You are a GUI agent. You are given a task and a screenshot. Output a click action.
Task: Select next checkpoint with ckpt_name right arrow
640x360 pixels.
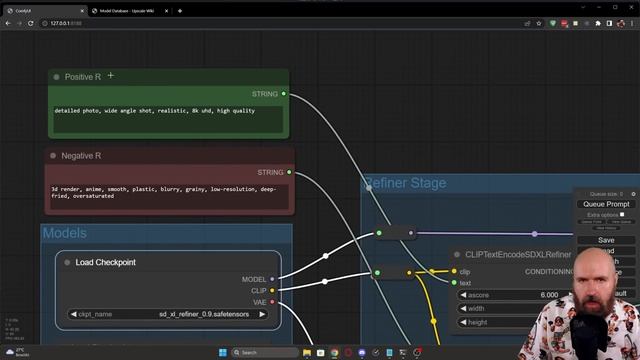pyautogui.click(x=262, y=314)
